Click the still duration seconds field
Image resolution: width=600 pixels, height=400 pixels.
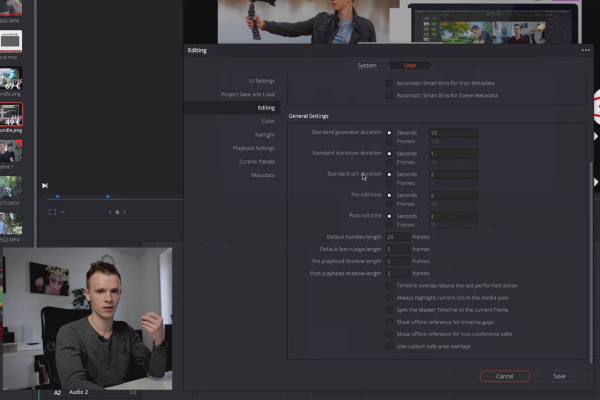coord(453,175)
